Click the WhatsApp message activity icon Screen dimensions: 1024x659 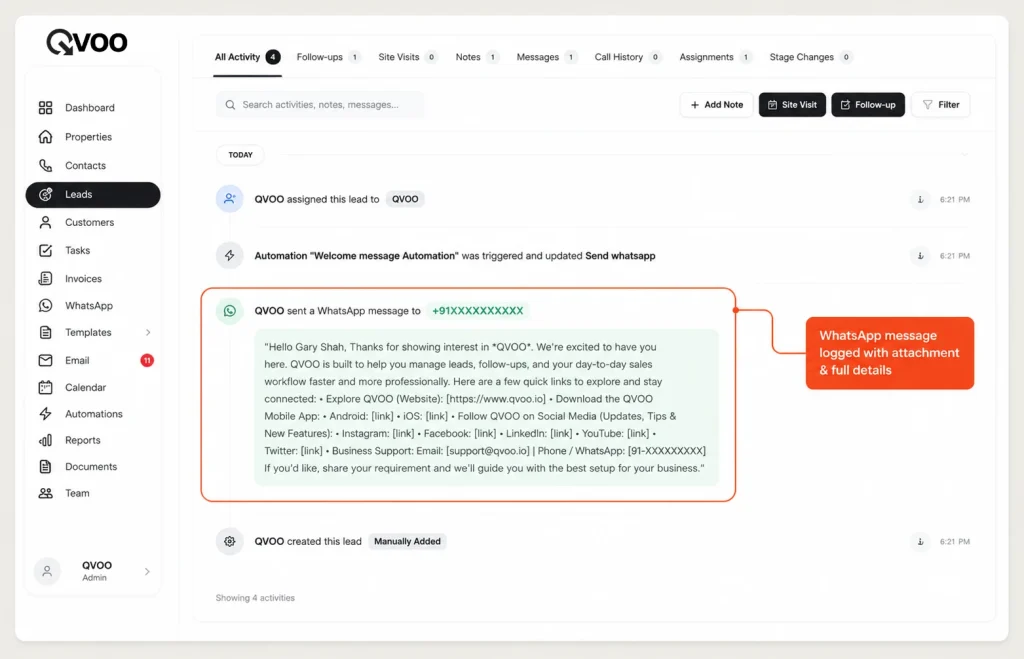pyautogui.click(x=229, y=311)
